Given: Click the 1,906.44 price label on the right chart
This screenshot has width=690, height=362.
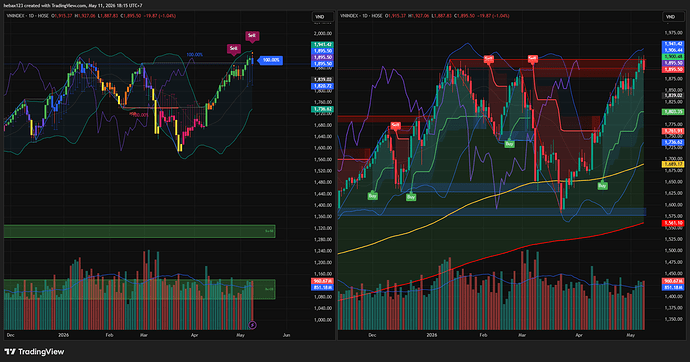Looking at the screenshot, I should point(673,51).
